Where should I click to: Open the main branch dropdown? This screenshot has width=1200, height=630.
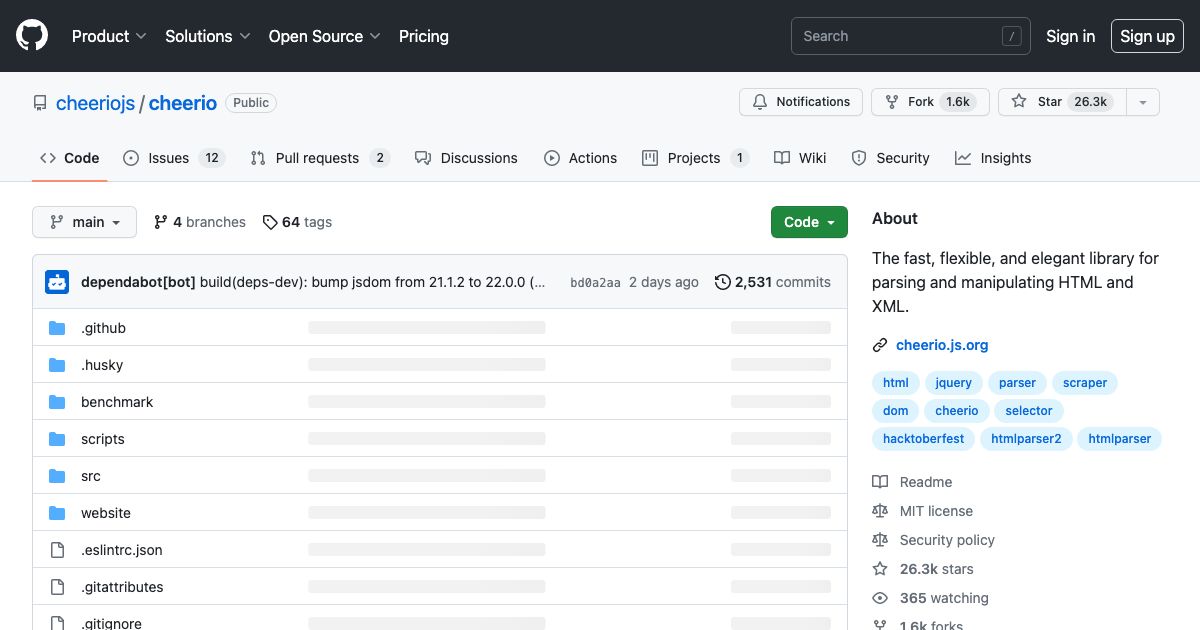(84, 222)
